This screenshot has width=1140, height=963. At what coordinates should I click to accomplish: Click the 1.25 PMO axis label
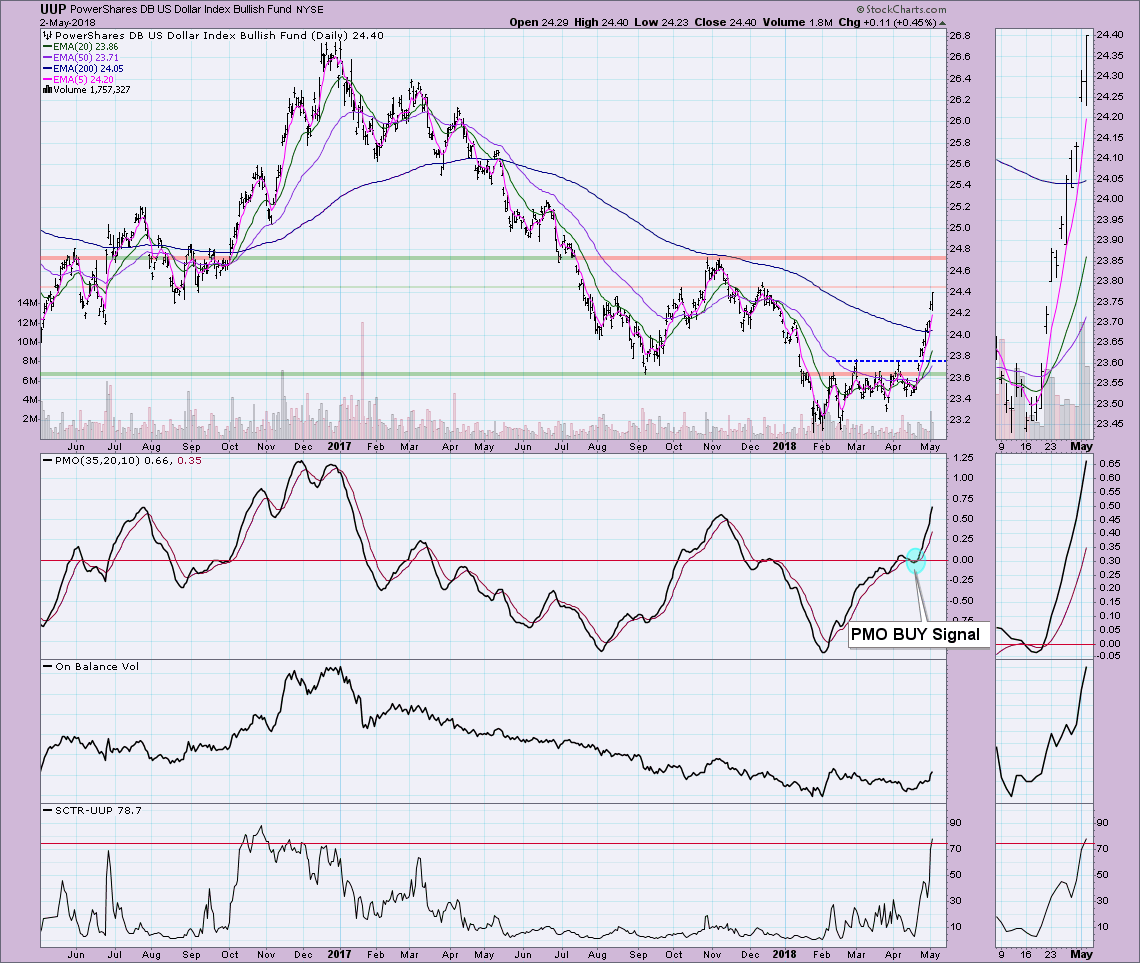coord(963,457)
